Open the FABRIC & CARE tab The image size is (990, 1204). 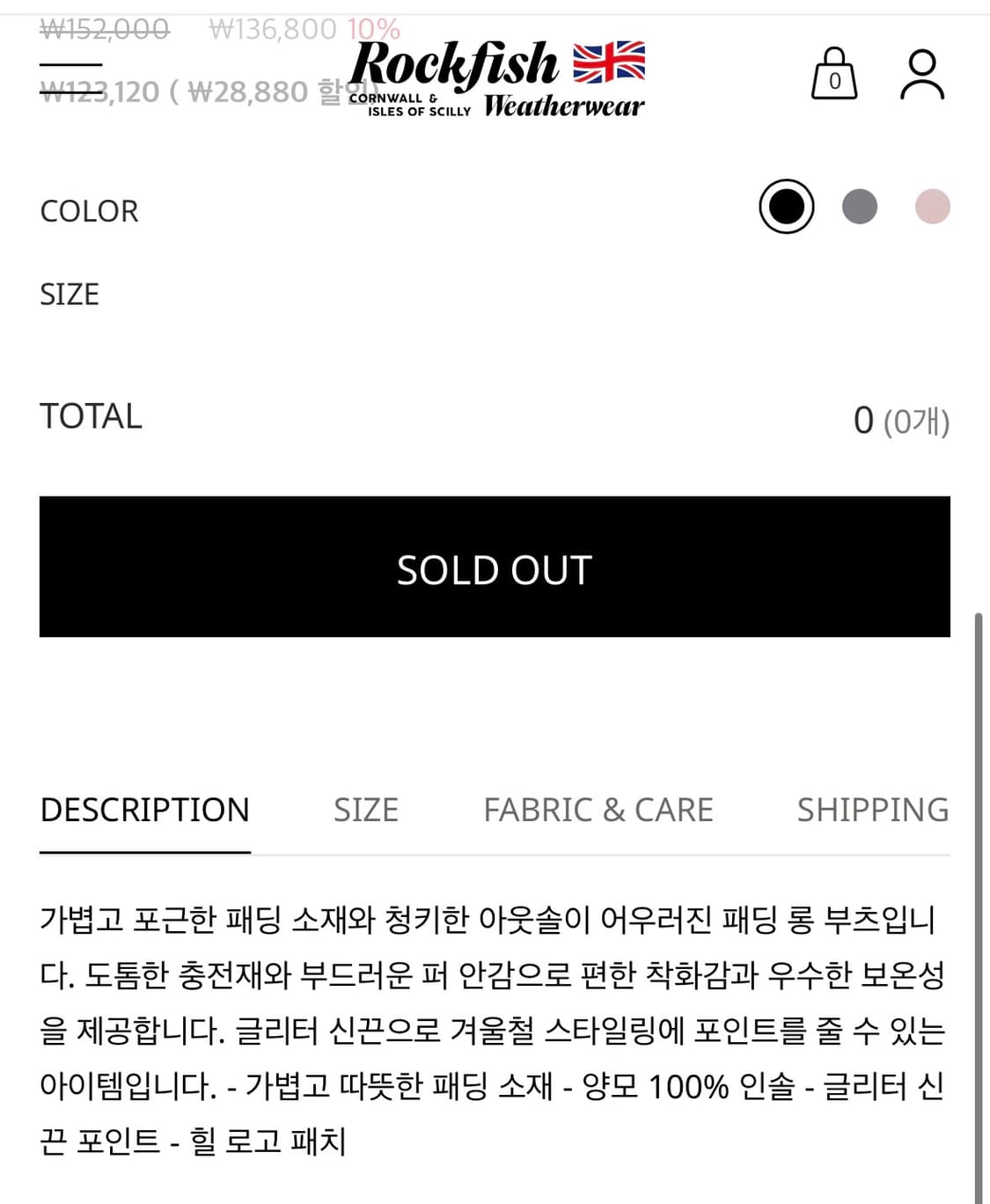598,810
